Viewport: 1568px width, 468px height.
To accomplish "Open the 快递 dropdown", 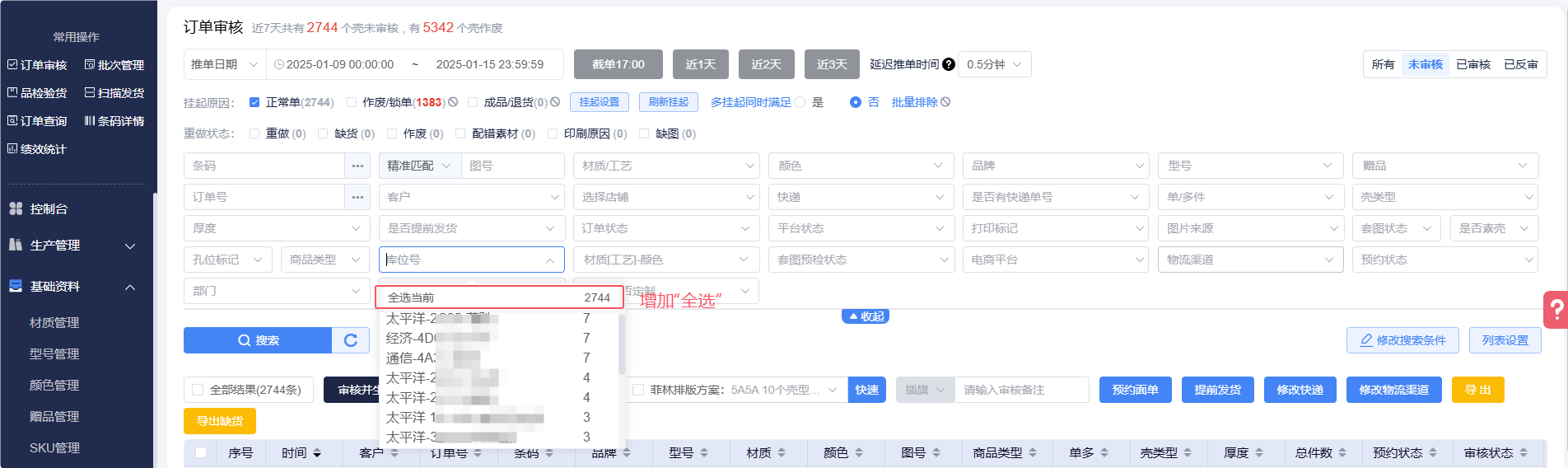I will [x=861, y=197].
